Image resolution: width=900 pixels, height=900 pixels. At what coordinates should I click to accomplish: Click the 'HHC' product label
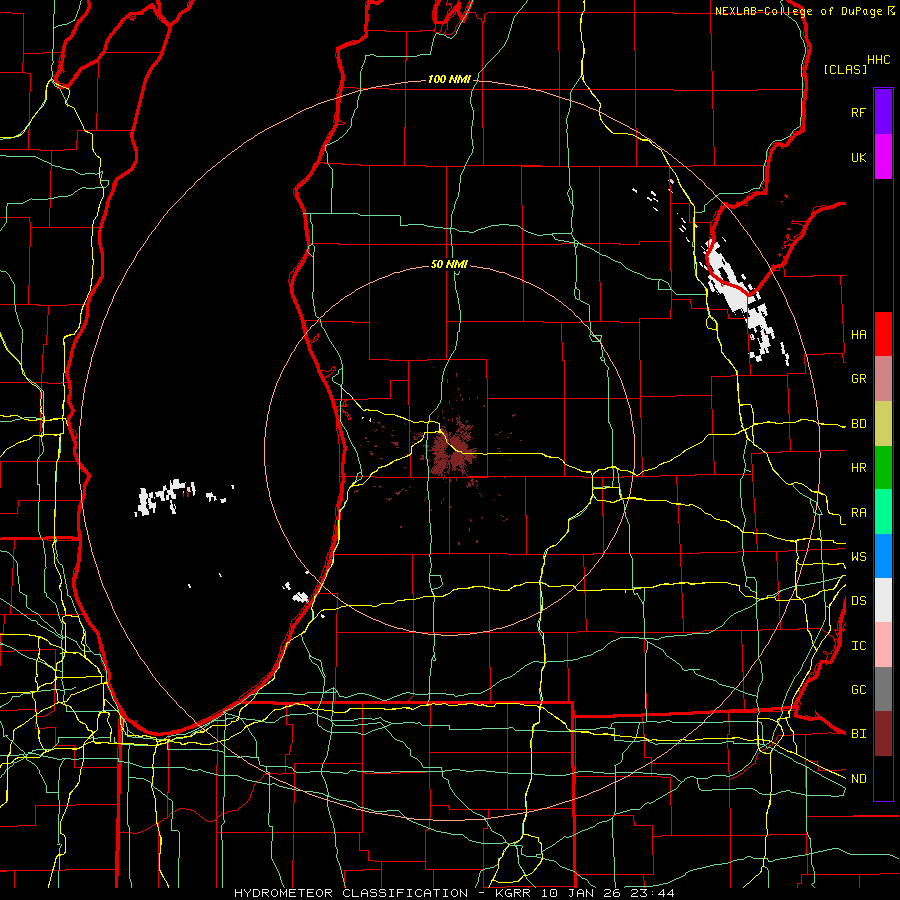[878, 60]
